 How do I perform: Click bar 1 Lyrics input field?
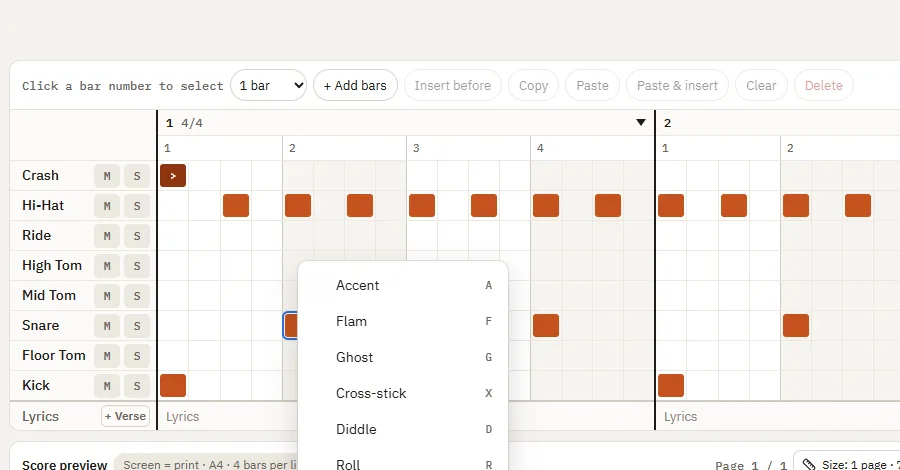230,417
